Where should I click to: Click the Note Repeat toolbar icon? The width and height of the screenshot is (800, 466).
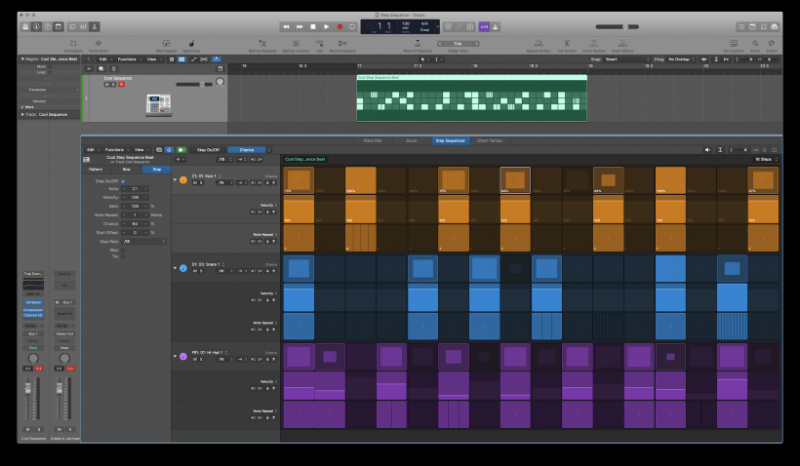coord(166,45)
